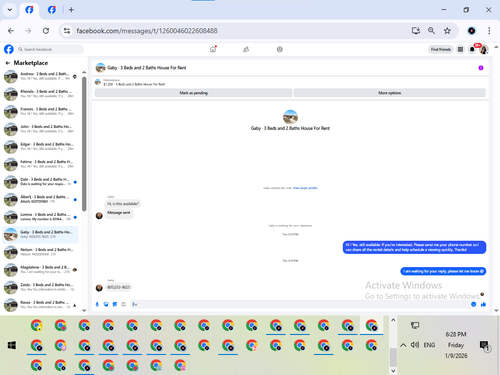Click the Facebook logo icon
500x375 pixels.
click(9, 49)
